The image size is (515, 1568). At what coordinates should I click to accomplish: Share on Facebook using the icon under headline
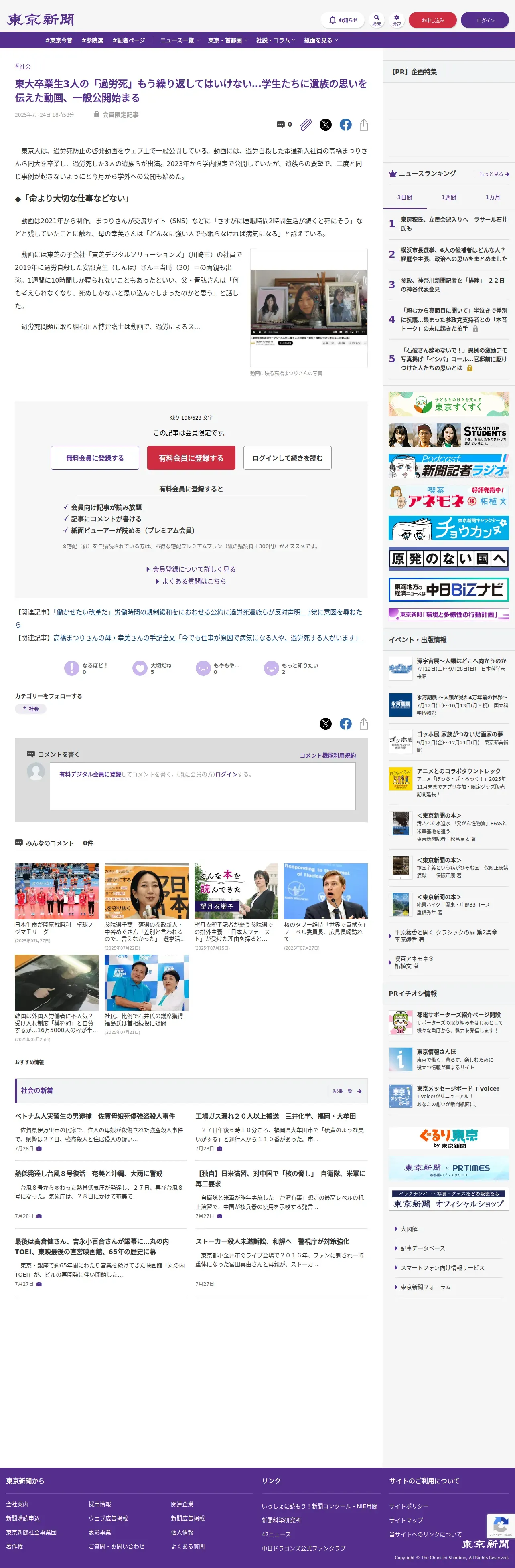[x=346, y=125]
